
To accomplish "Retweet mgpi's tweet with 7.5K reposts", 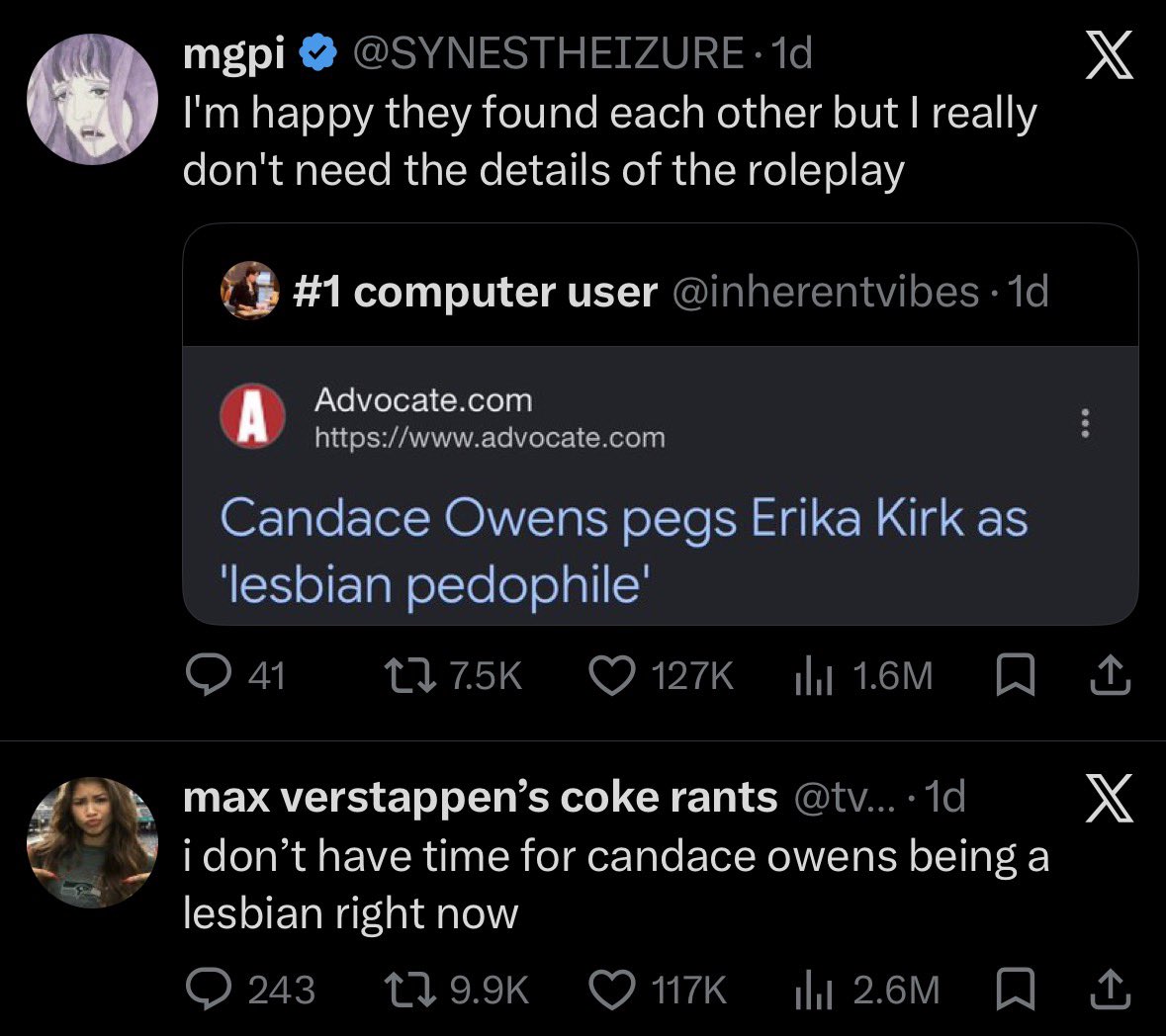I will pos(409,675).
